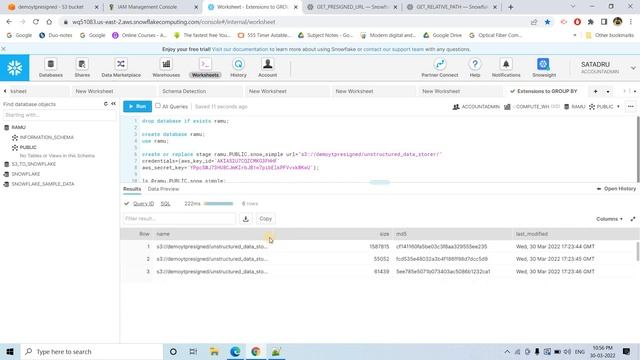Reload the browser page
The width and height of the screenshot is (640, 360).
click(36, 22)
